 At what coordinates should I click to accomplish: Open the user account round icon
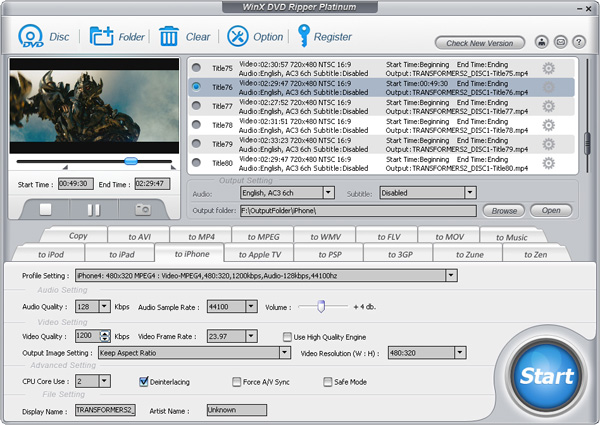[541, 42]
